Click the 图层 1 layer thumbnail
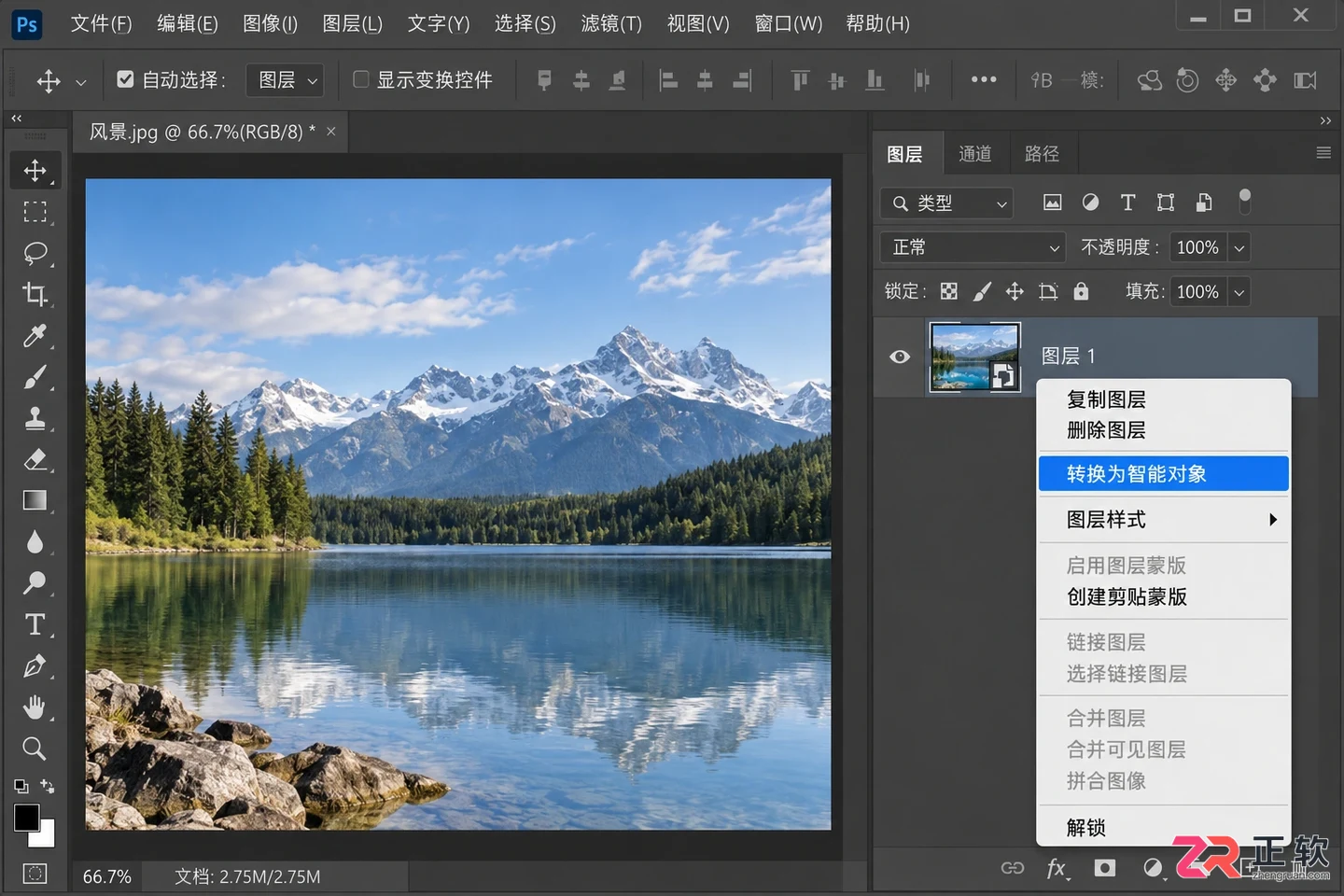This screenshot has height=896, width=1344. coord(975,357)
